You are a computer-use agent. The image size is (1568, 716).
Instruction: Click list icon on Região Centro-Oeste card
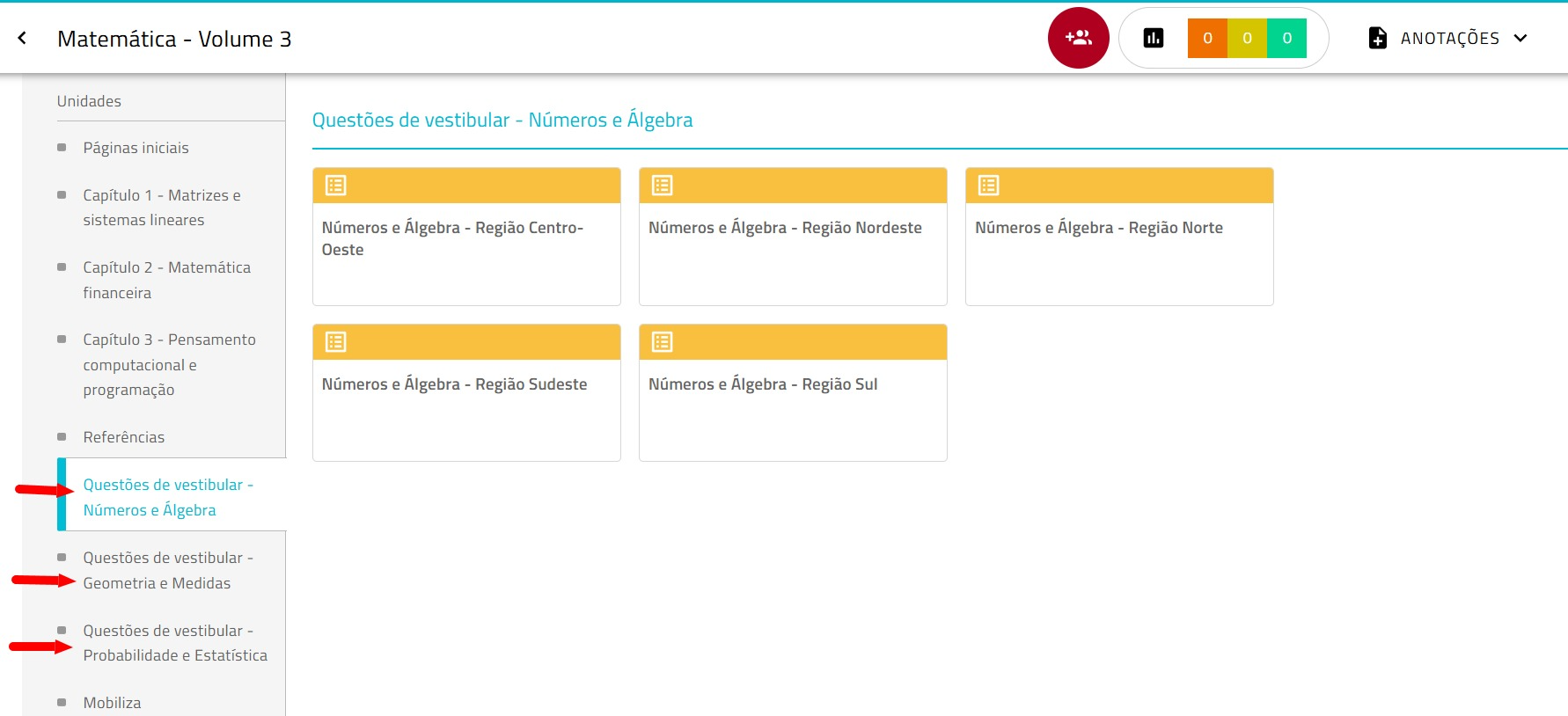336,186
